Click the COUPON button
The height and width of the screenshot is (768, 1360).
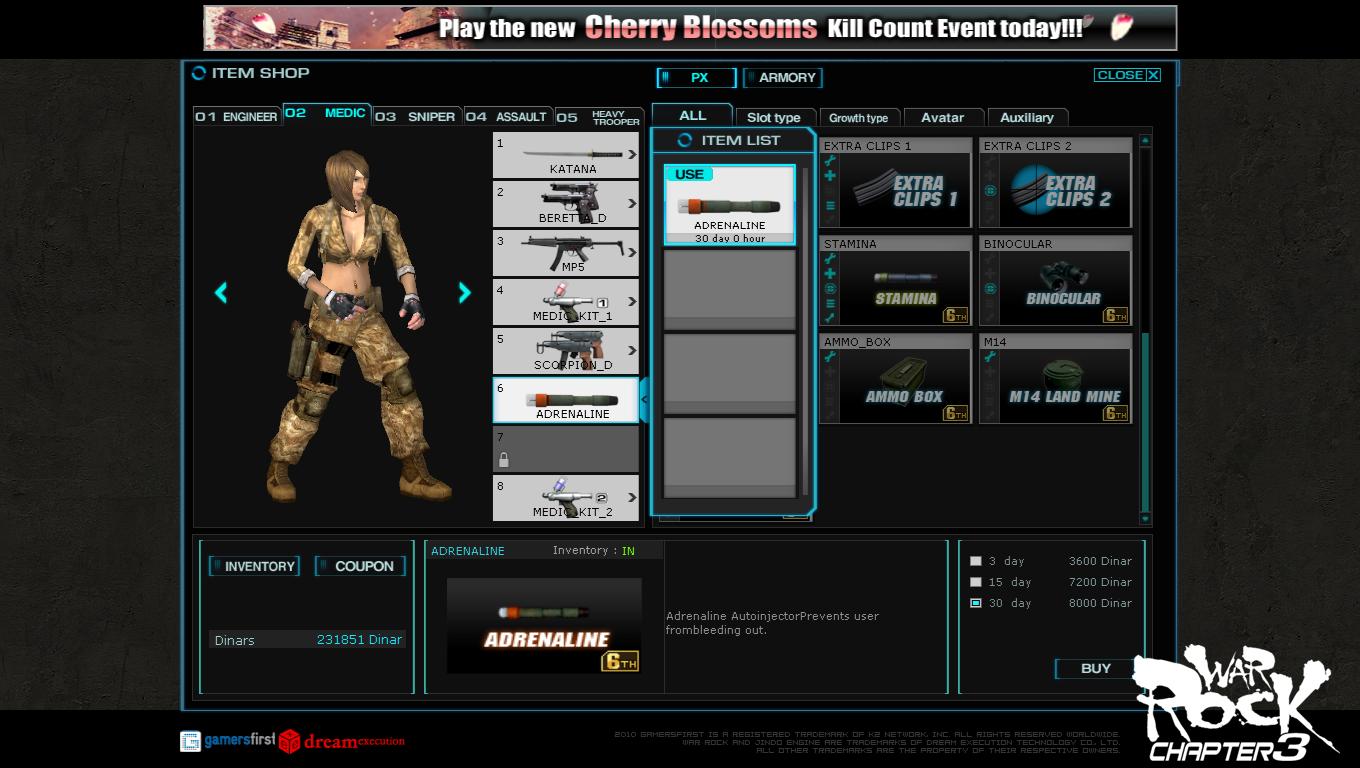[x=360, y=566]
